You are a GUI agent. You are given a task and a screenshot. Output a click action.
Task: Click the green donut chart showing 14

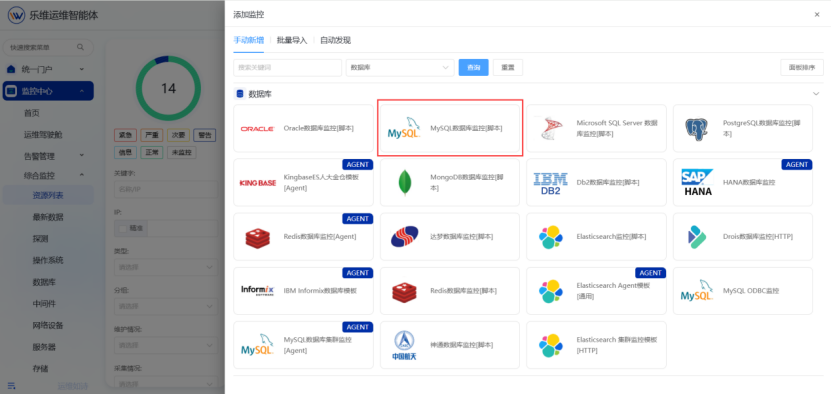(x=169, y=88)
